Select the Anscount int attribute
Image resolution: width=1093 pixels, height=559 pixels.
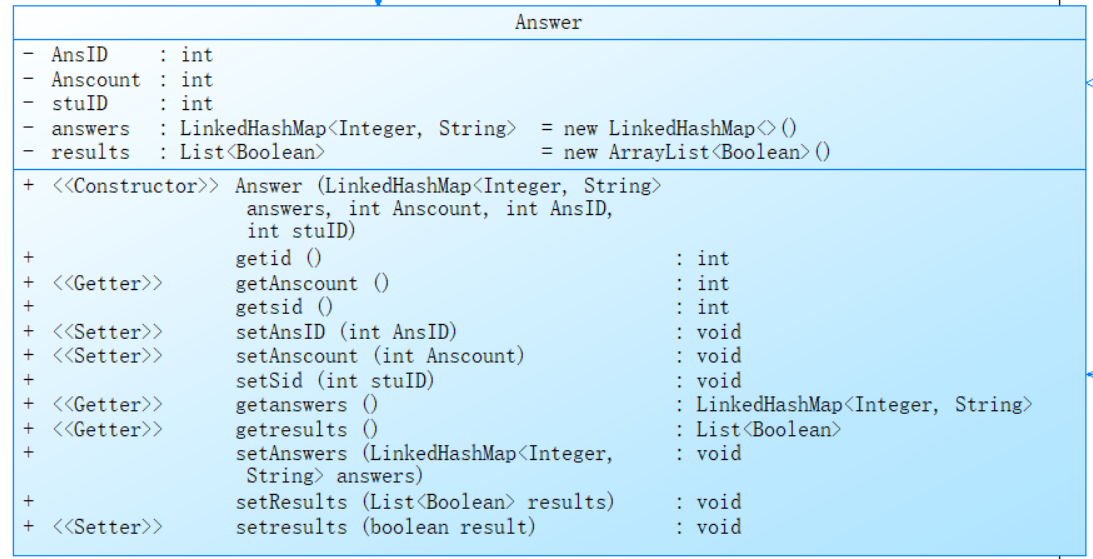point(96,80)
